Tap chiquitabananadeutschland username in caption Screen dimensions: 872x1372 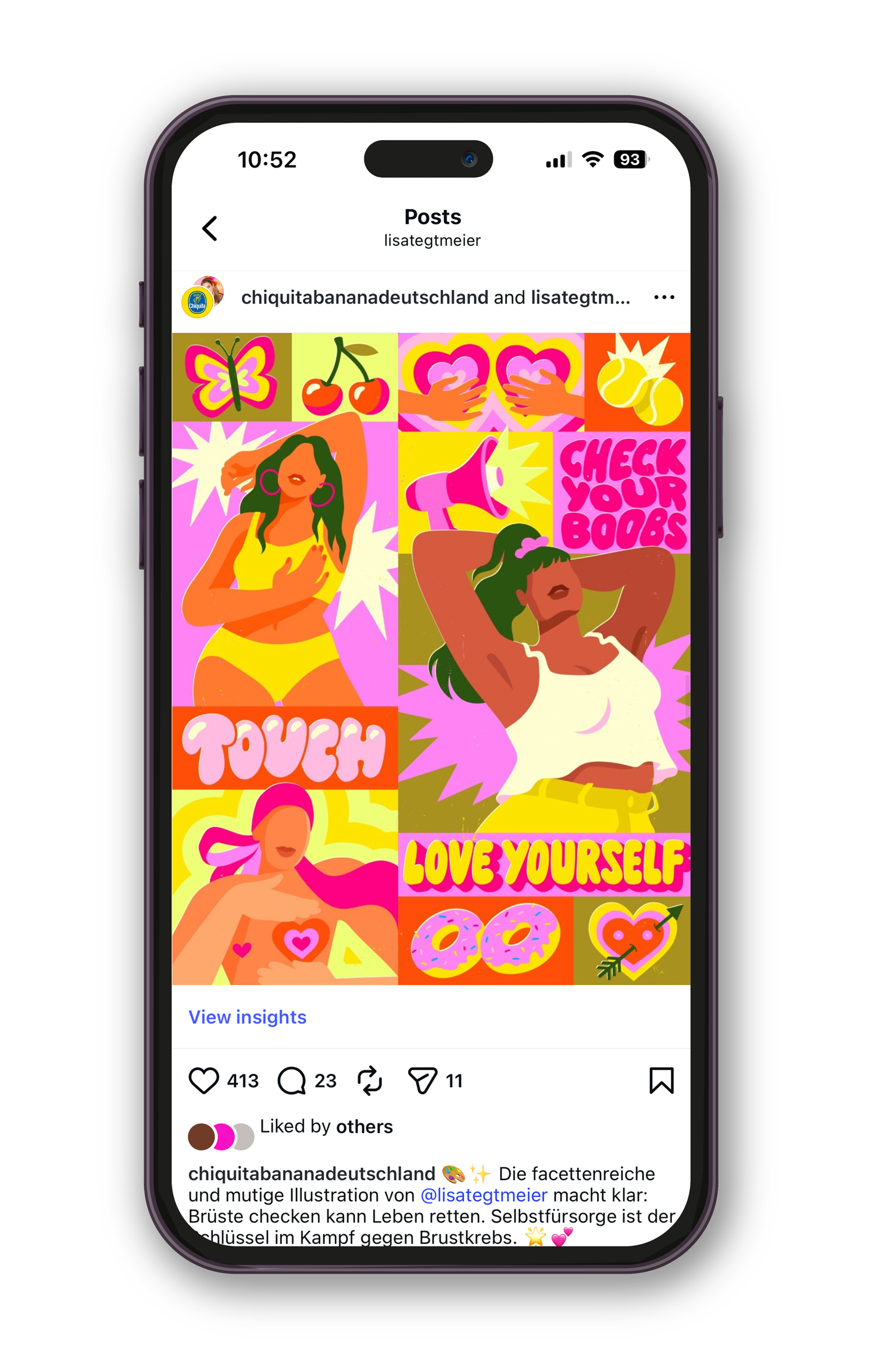(x=312, y=1174)
